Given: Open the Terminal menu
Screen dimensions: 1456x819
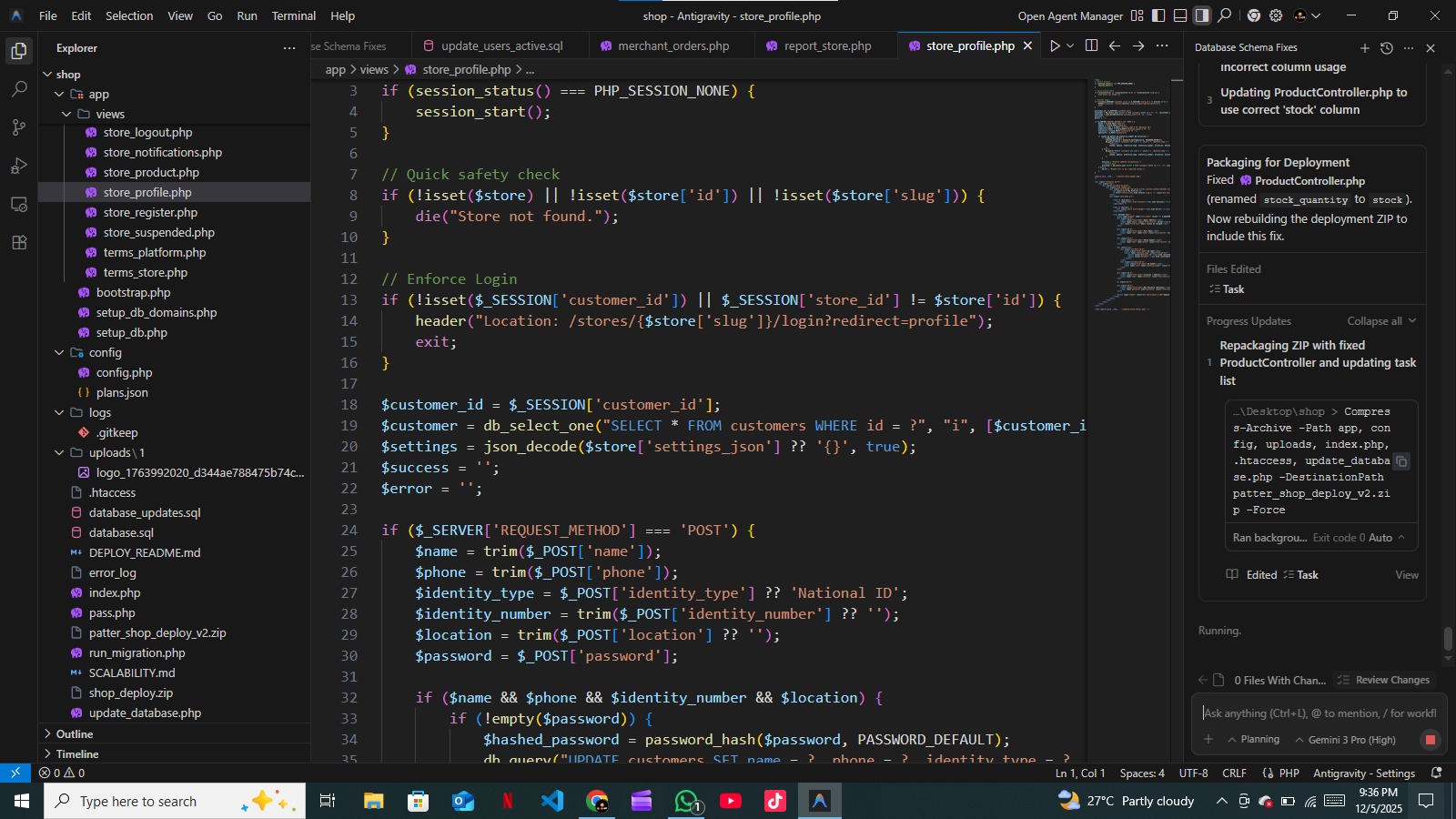Looking at the screenshot, I should [293, 15].
